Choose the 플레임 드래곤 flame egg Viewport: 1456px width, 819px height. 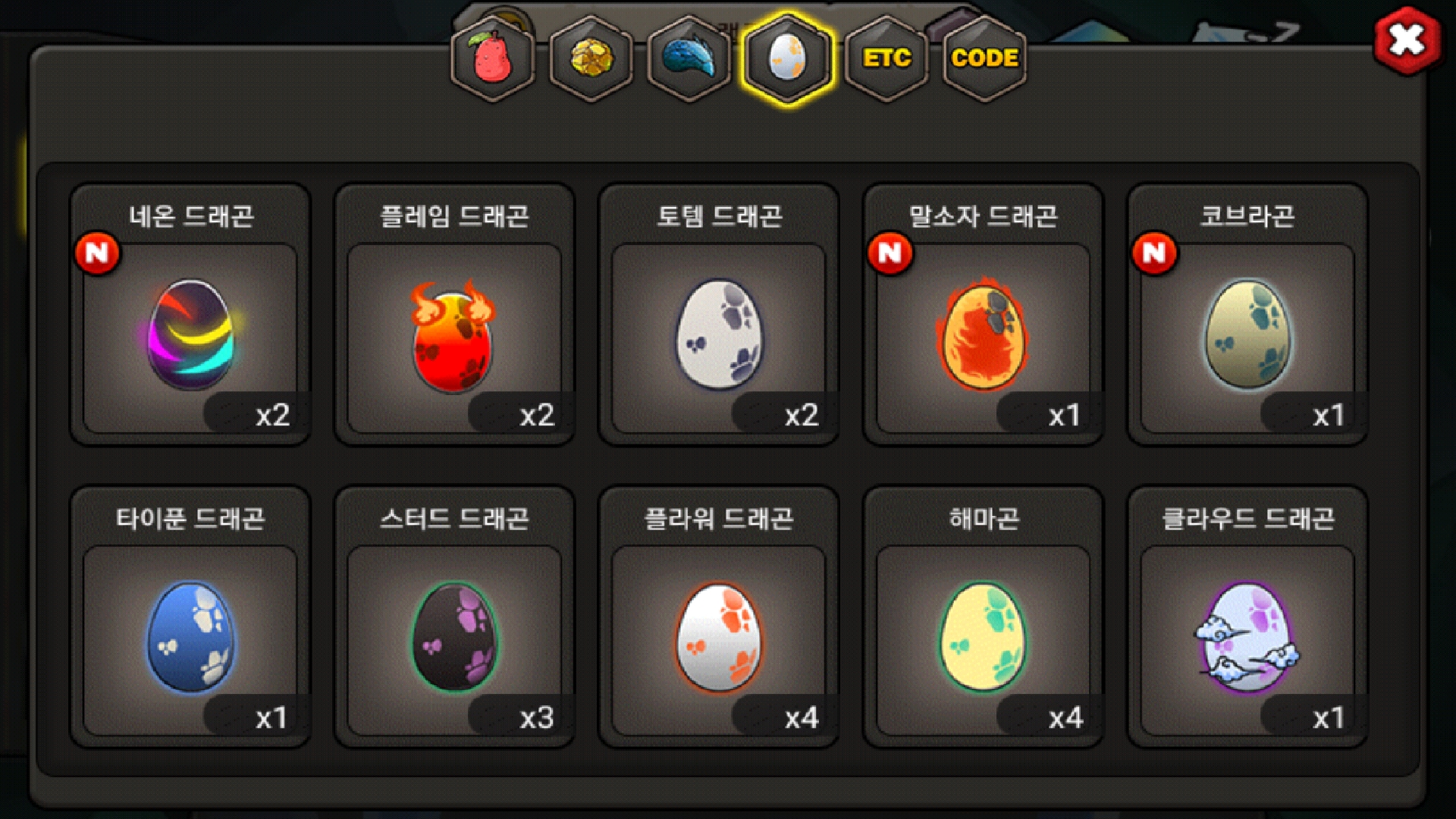pyautogui.click(x=453, y=335)
